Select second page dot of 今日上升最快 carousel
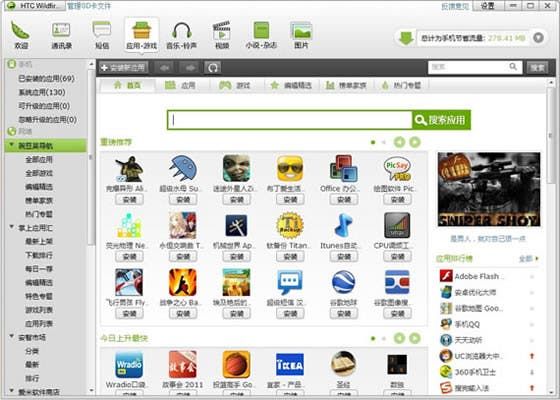 pyautogui.click(x=384, y=338)
